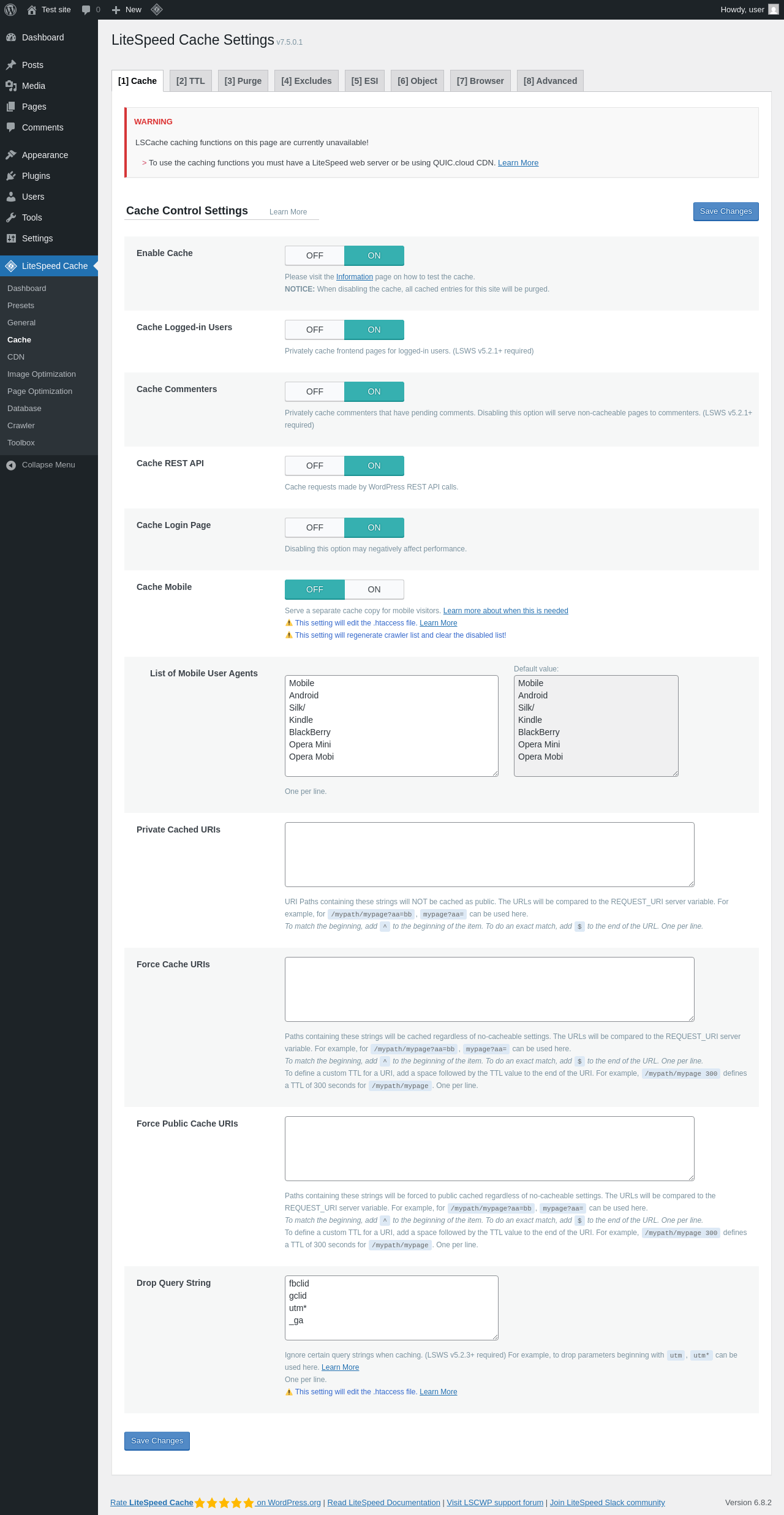Select the [1] Cache tab
Image resolution: width=784 pixels, height=1515 pixels.
pos(137,81)
